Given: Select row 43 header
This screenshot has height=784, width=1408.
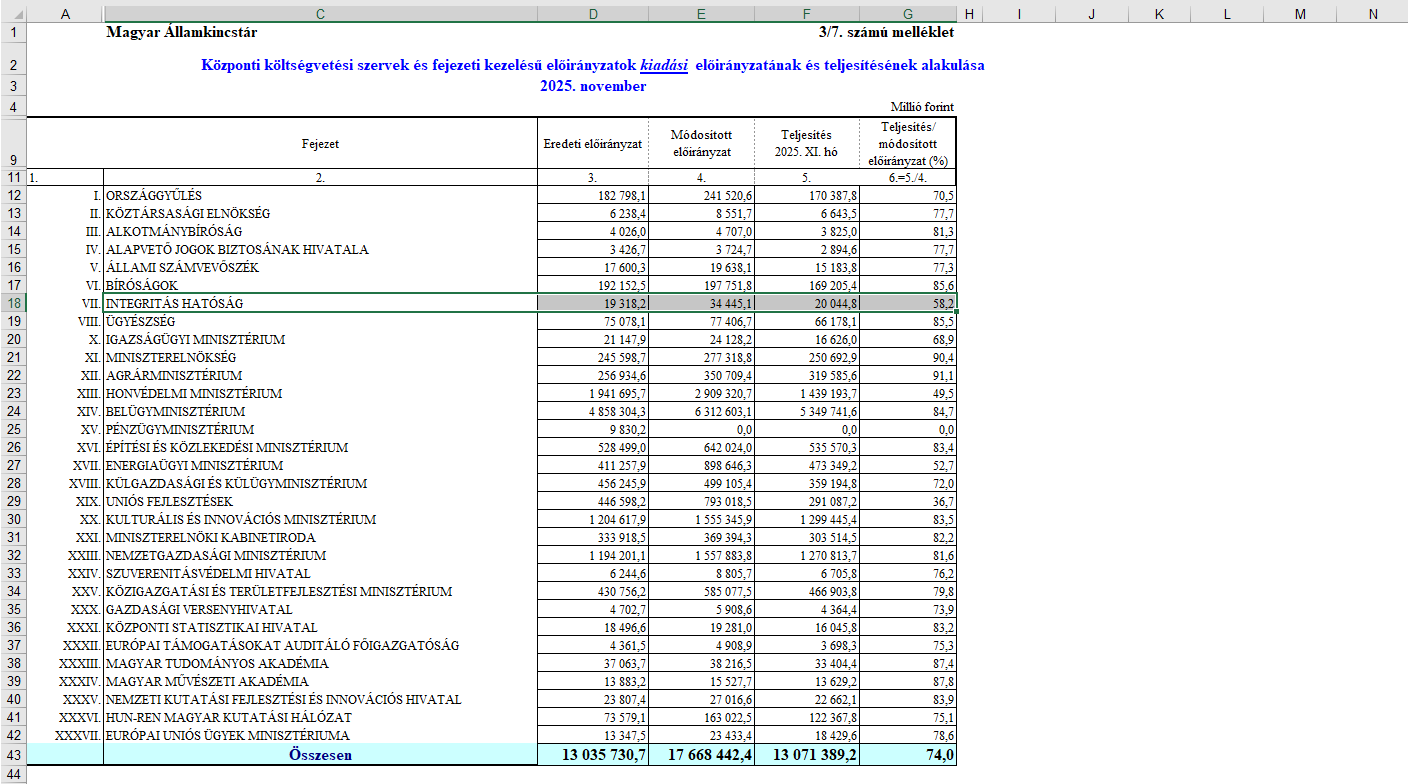Looking at the screenshot, I should pyautogui.click(x=13, y=755).
